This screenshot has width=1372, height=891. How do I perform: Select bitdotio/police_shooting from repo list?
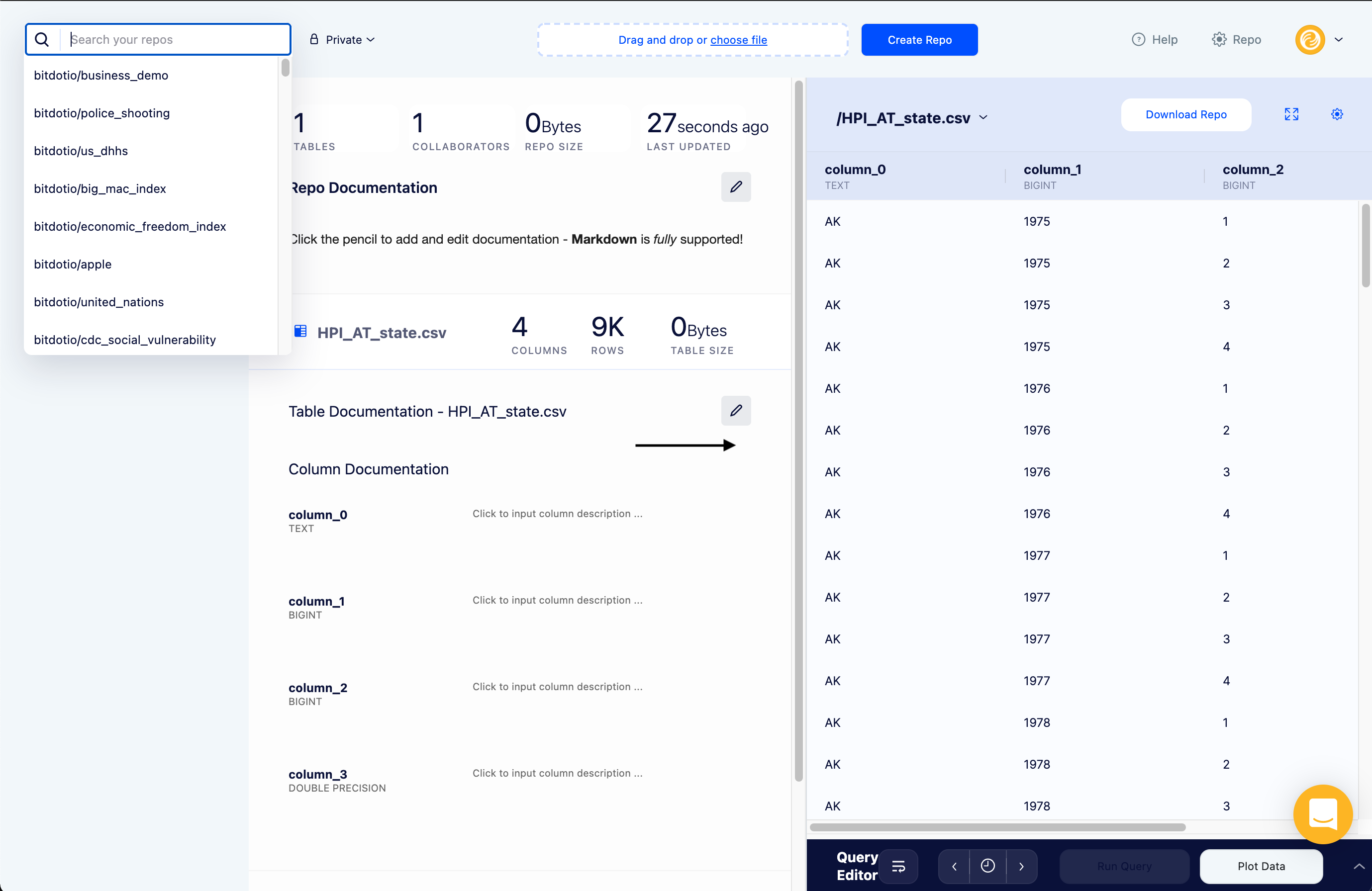point(101,113)
